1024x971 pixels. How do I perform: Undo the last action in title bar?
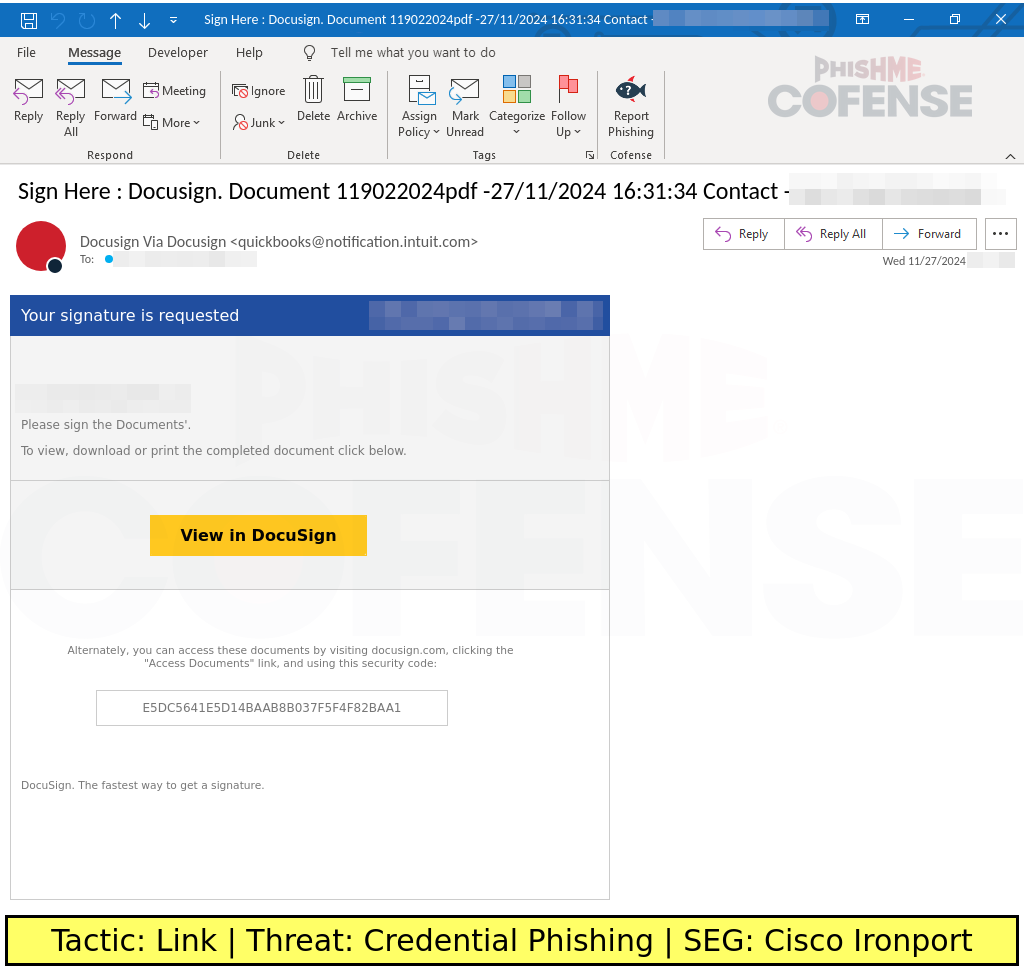coord(57,20)
